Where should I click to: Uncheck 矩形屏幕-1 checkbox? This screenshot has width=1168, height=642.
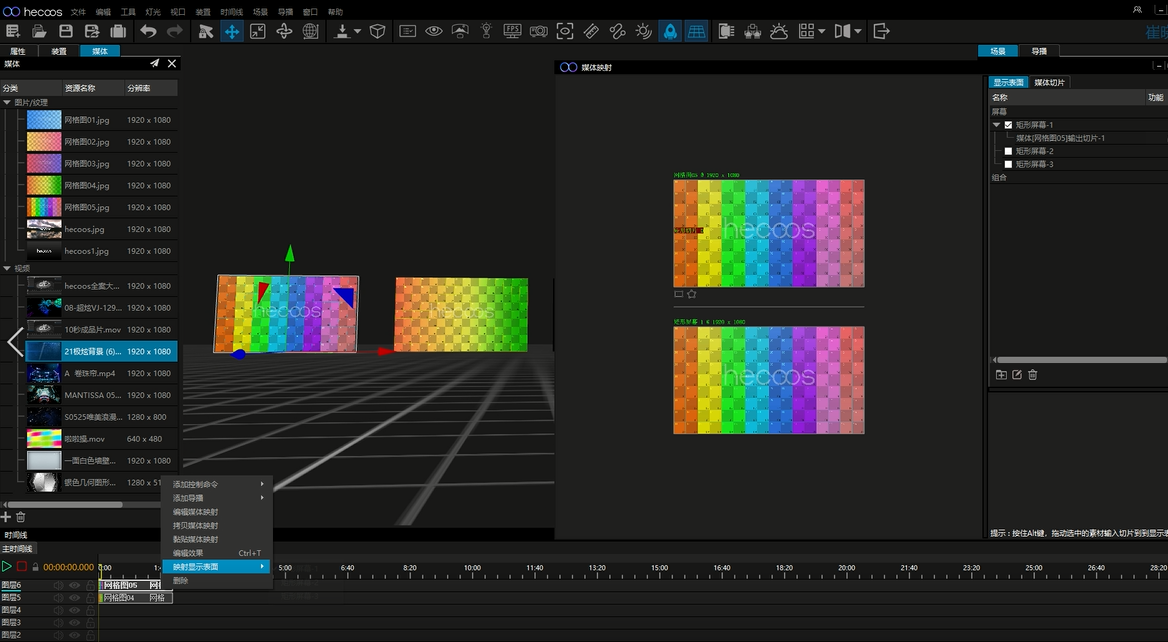point(1009,125)
